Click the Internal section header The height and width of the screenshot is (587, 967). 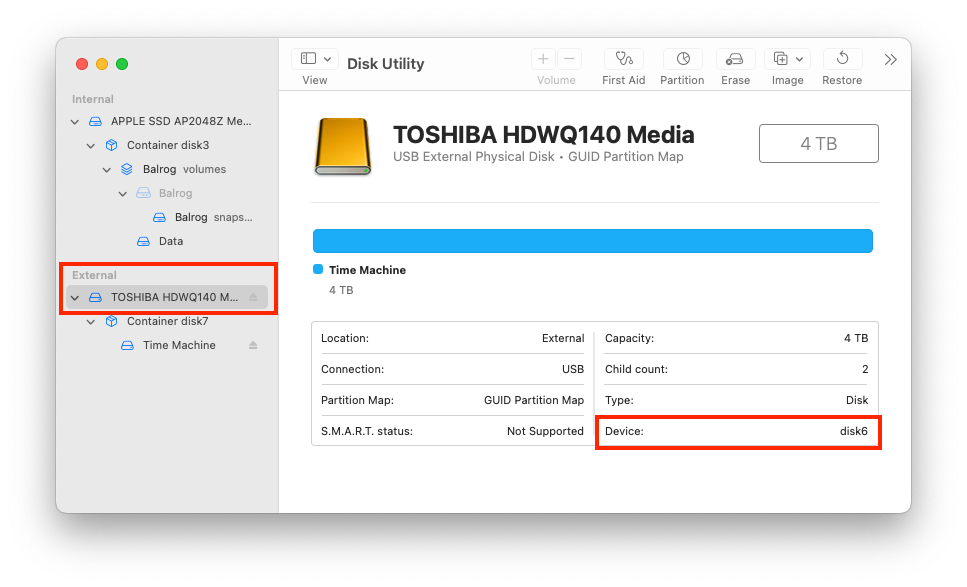[x=93, y=99]
